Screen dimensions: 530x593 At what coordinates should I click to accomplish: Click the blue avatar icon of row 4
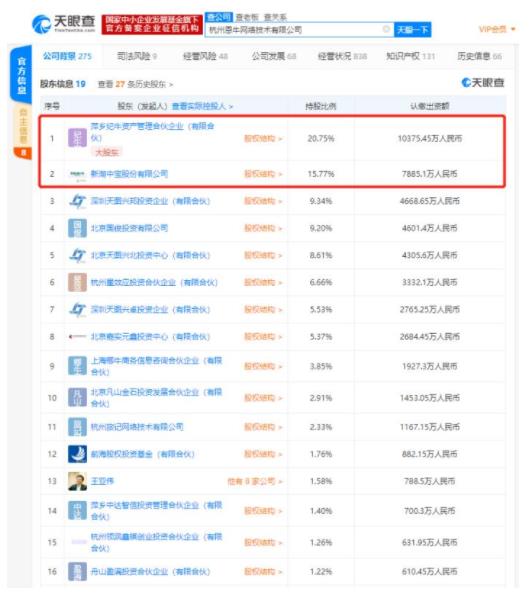point(77,228)
